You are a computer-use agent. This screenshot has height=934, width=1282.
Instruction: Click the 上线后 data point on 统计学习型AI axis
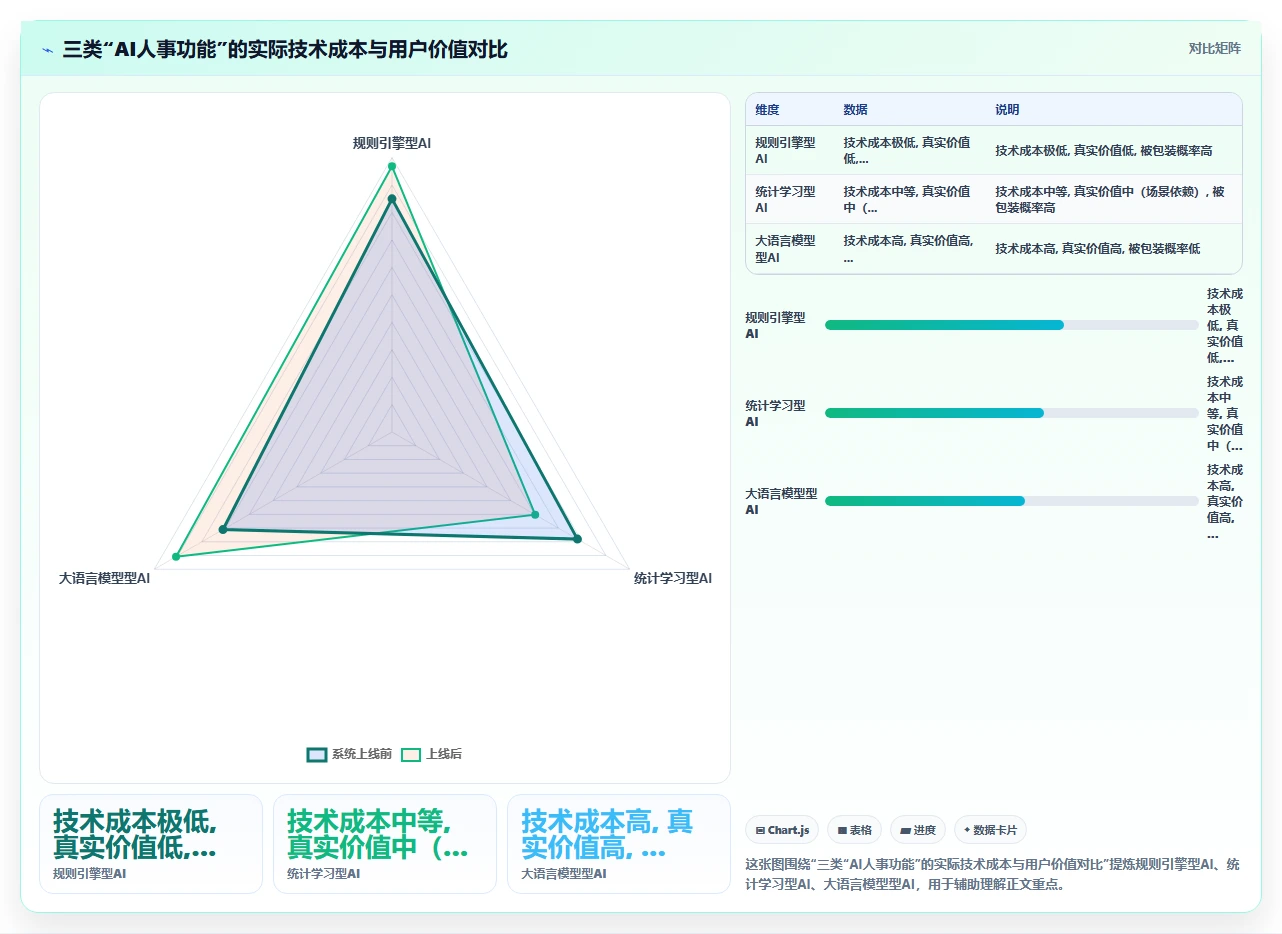[535, 515]
